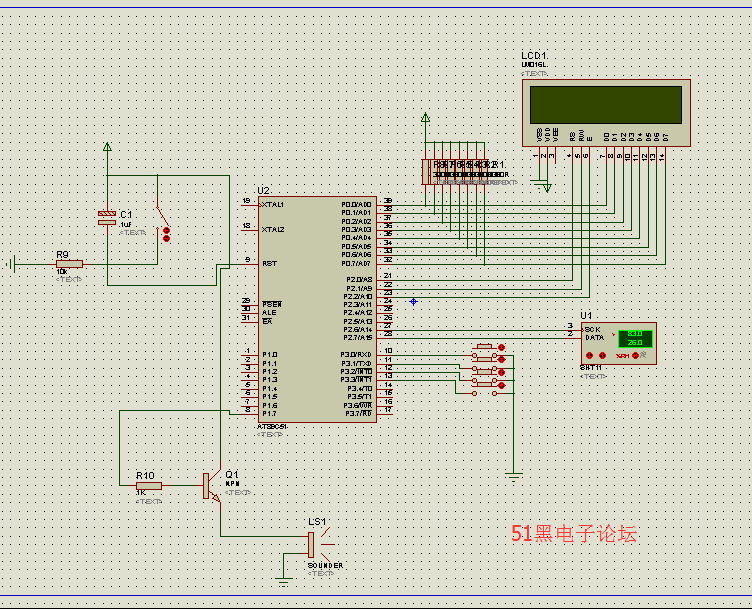Toggle latch dot of the P3.1 push button

(x=502, y=360)
